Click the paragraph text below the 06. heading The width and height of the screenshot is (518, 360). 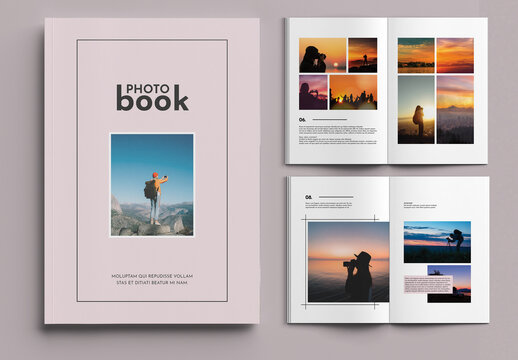338,135
